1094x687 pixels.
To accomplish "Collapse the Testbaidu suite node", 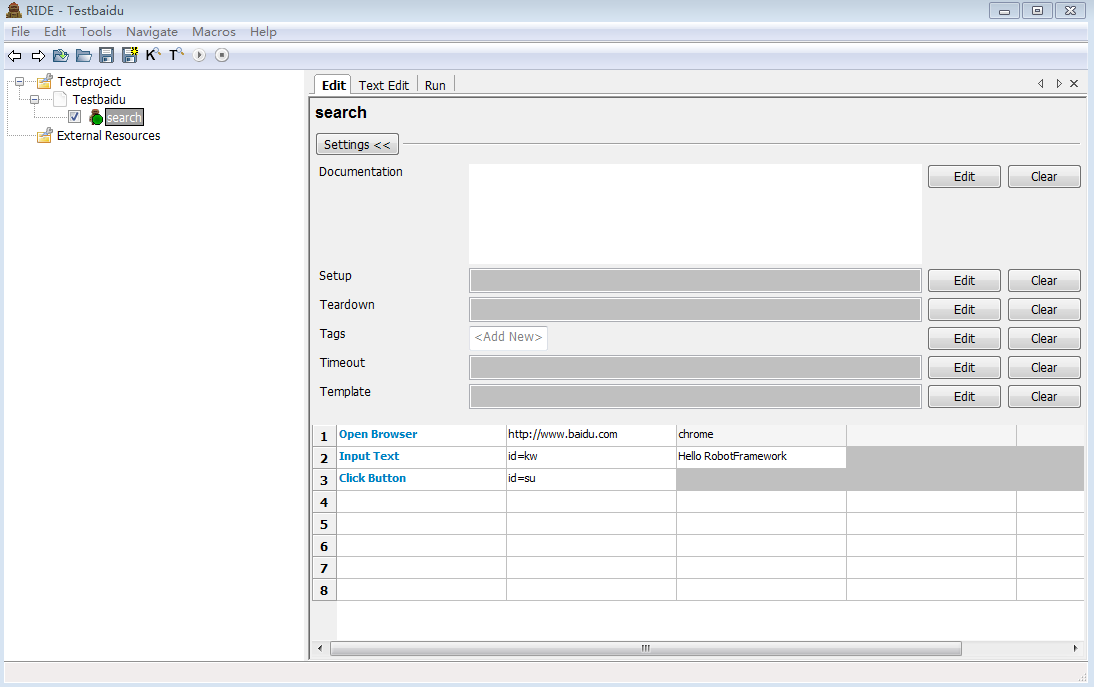I will tap(35, 100).
